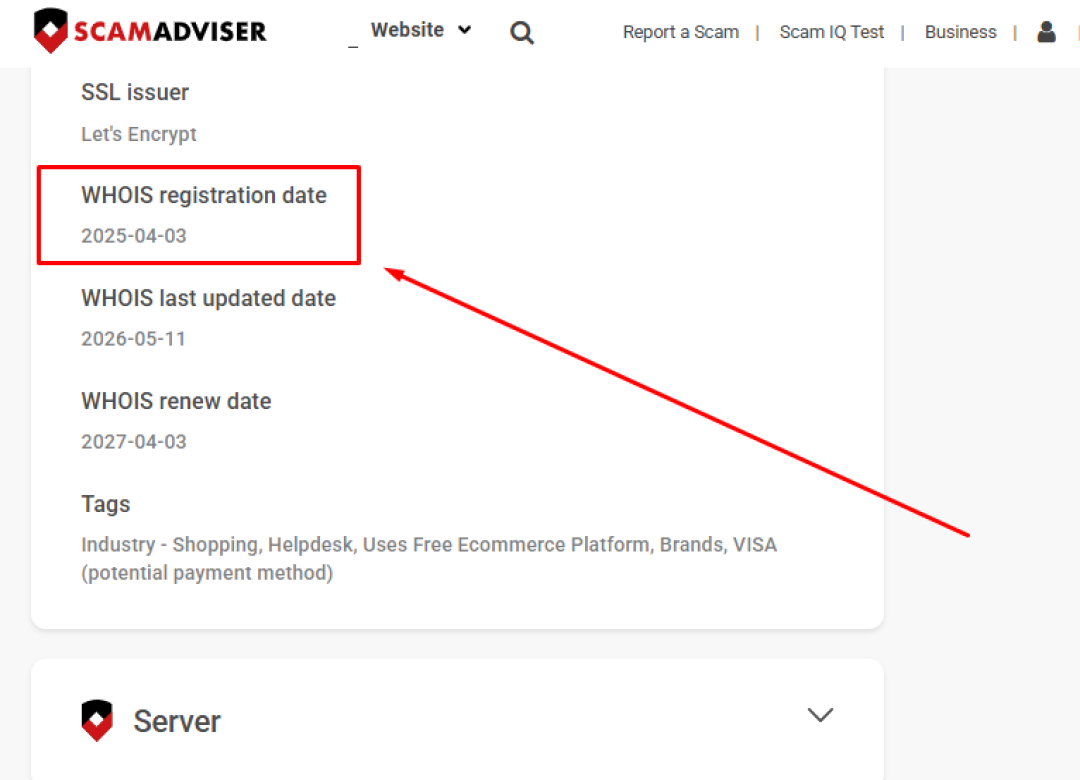
Task: Click the Industry - Shopping tags text
Action: pos(429,558)
